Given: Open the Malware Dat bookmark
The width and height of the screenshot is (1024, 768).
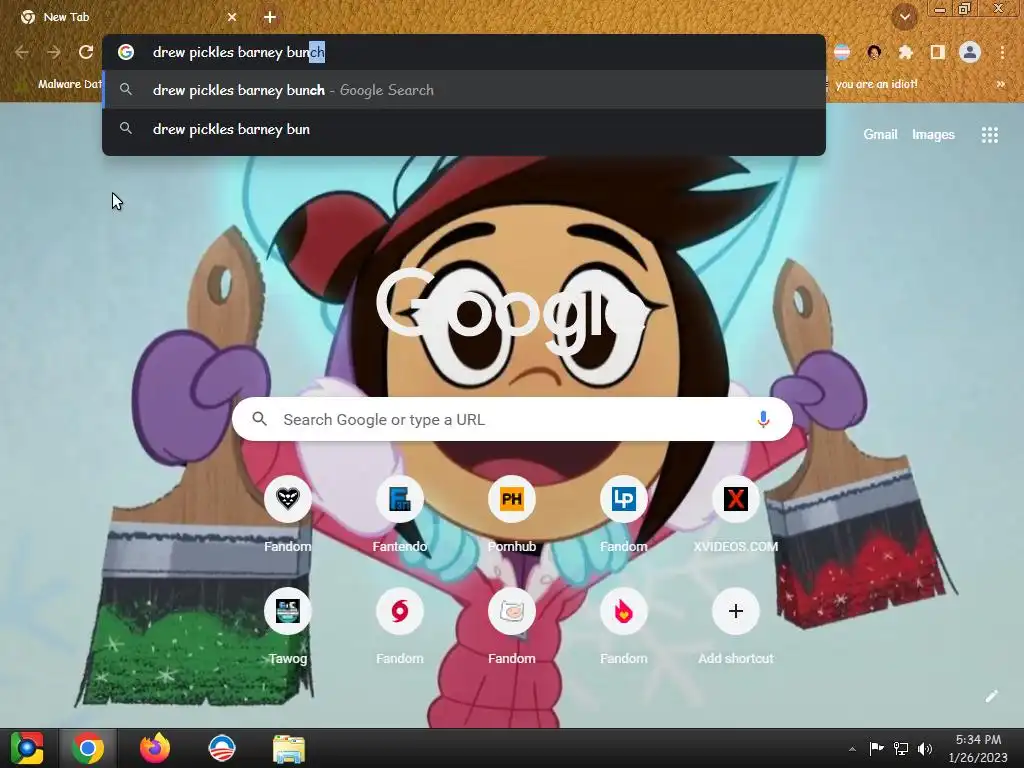Looking at the screenshot, I should click(x=61, y=84).
